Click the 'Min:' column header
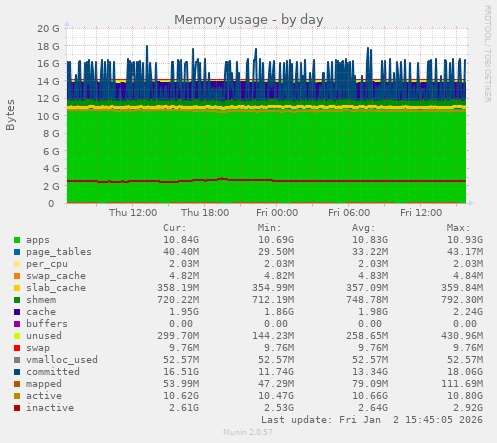The width and height of the screenshot is (497, 443). click(270, 228)
